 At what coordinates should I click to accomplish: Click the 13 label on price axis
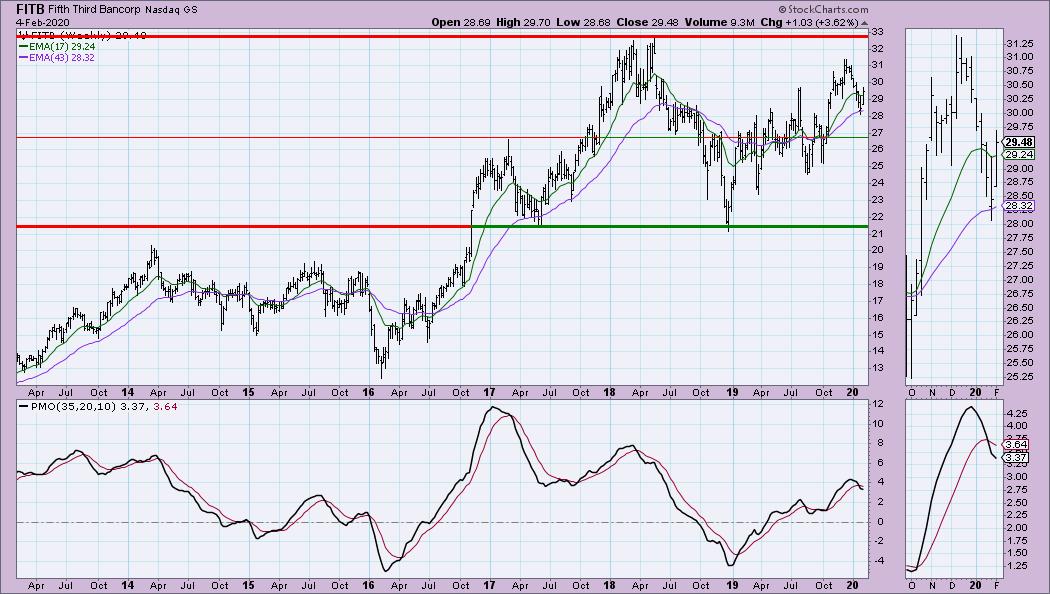coord(877,368)
